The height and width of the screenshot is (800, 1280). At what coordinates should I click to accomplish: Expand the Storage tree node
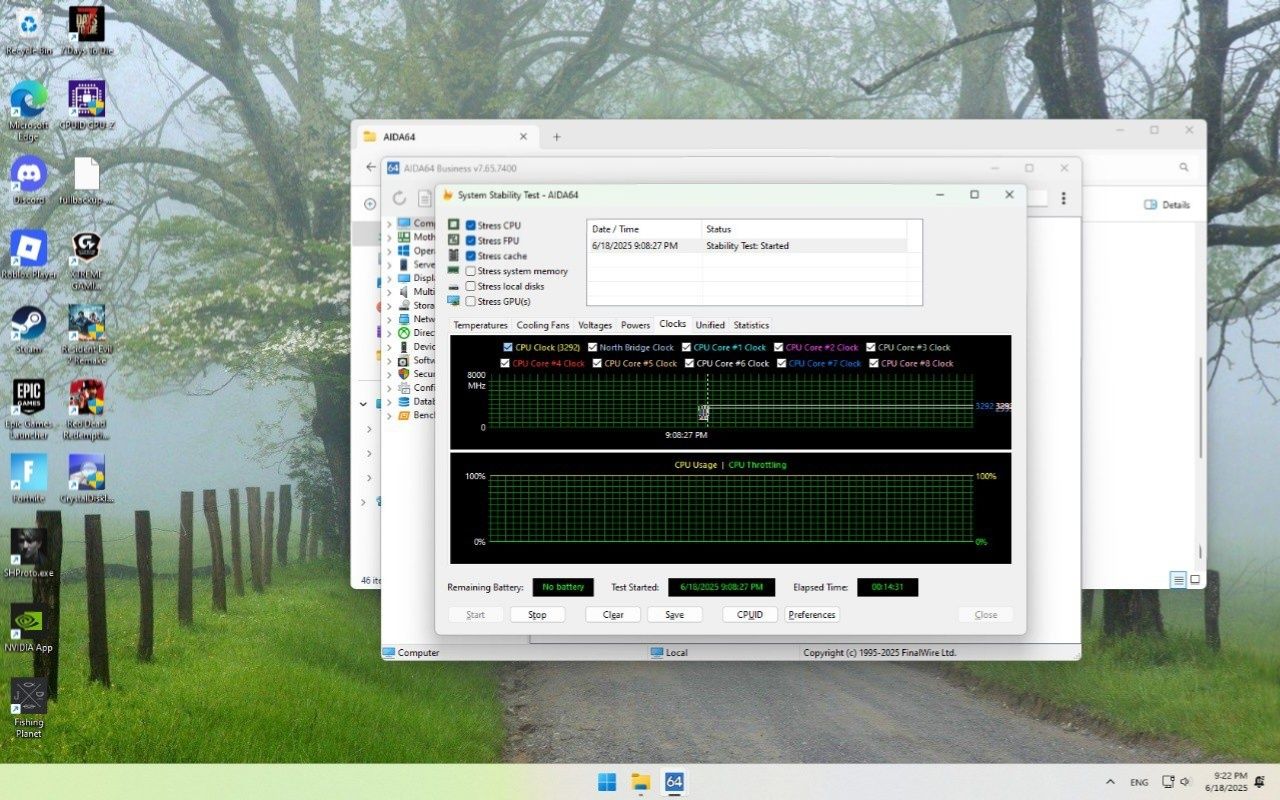coord(389,306)
